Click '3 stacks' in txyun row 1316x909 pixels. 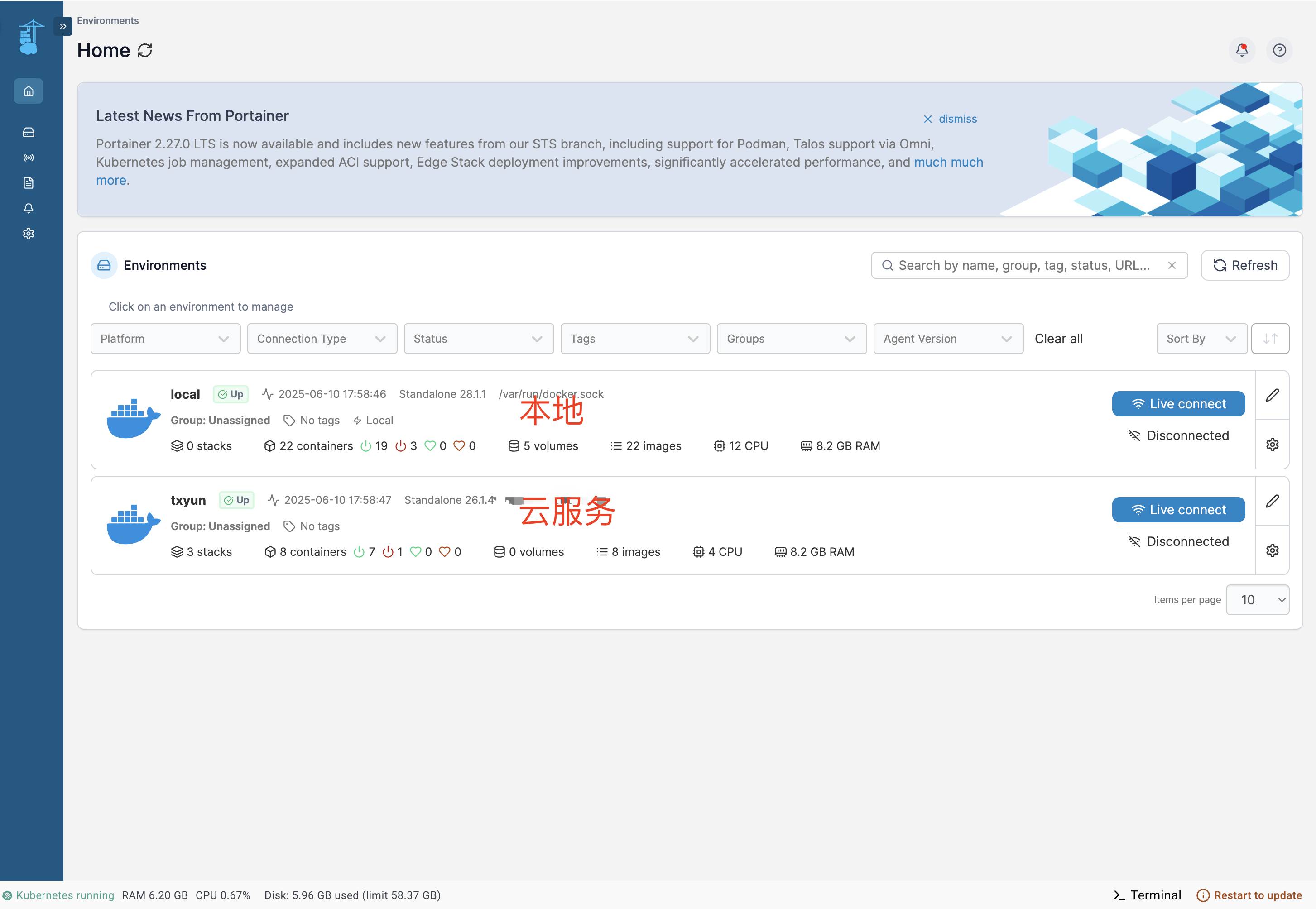[x=201, y=552]
